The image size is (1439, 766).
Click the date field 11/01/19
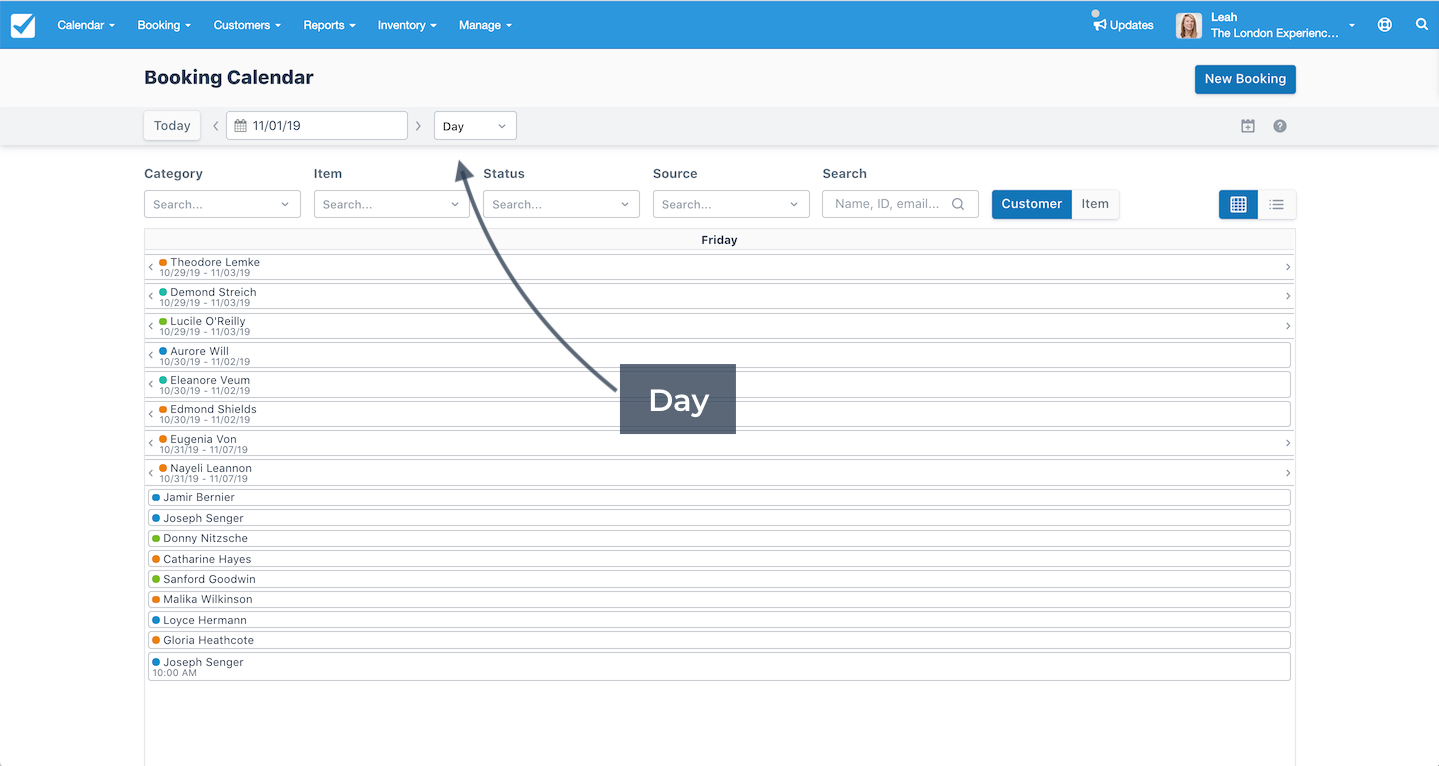316,126
